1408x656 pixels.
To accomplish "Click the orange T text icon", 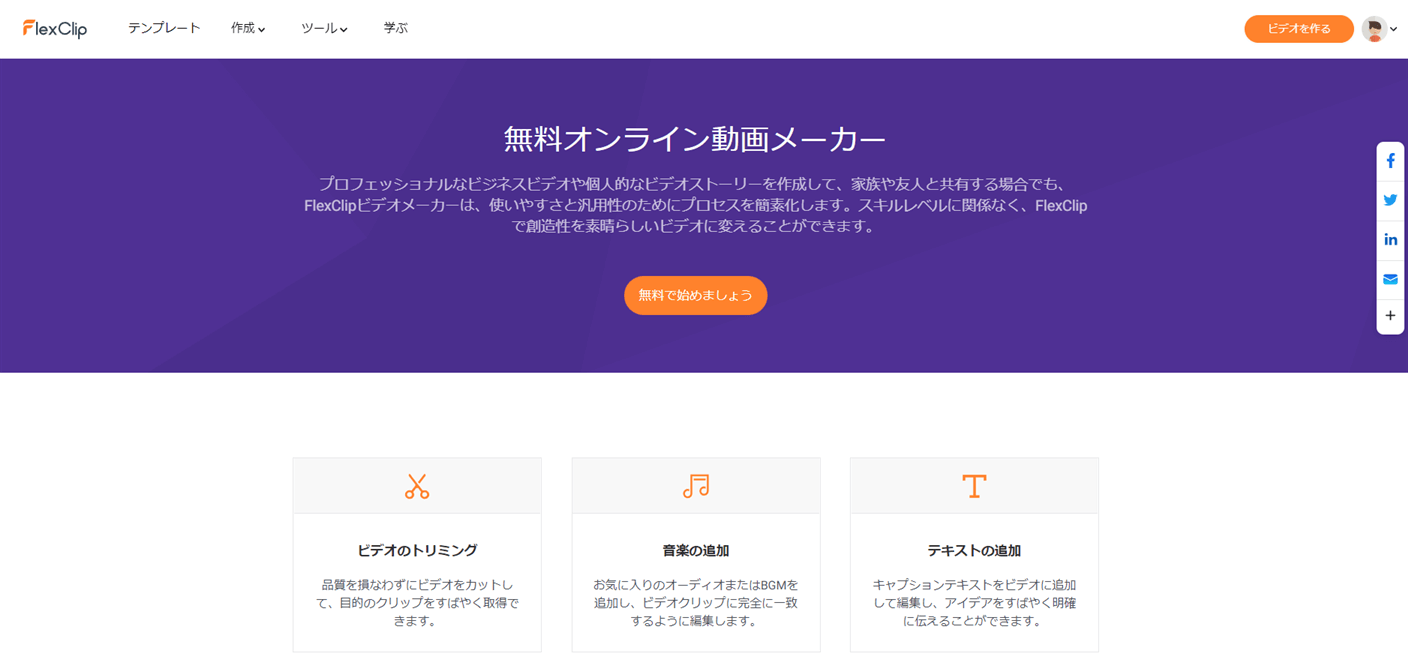I will click(974, 486).
